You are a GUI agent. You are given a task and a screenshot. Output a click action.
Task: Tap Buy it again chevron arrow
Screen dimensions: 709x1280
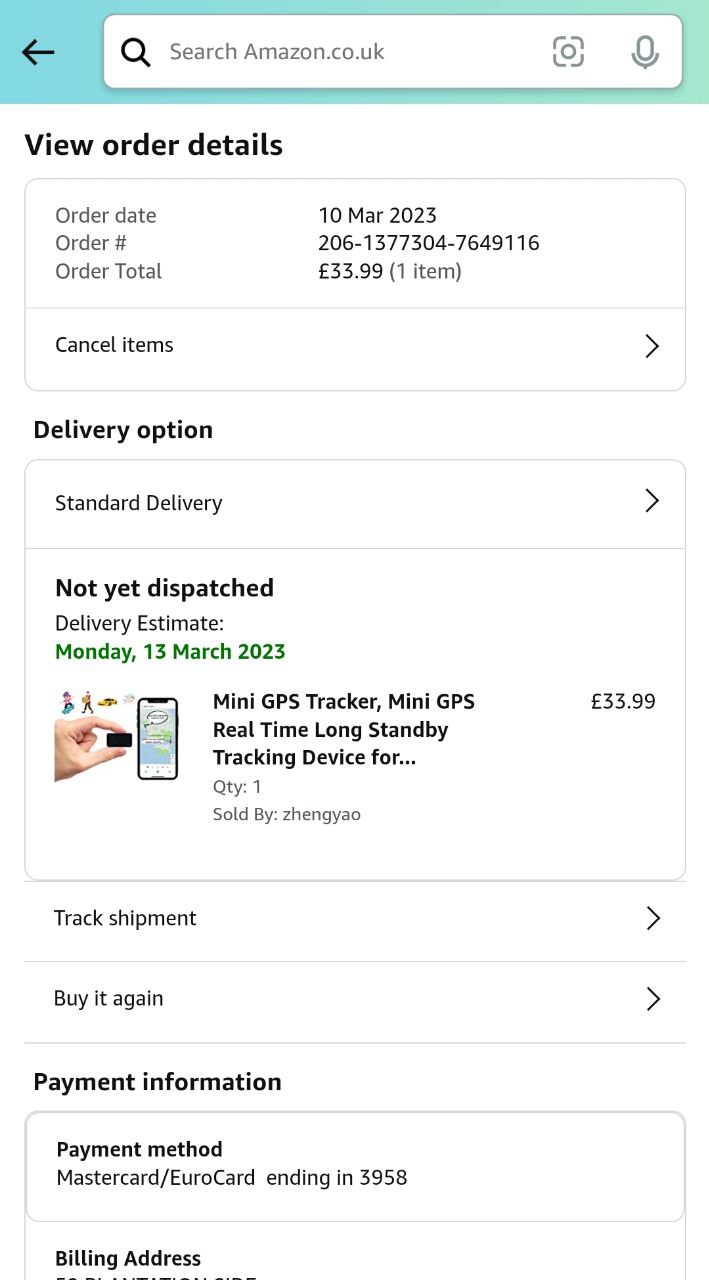pyautogui.click(x=653, y=999)
